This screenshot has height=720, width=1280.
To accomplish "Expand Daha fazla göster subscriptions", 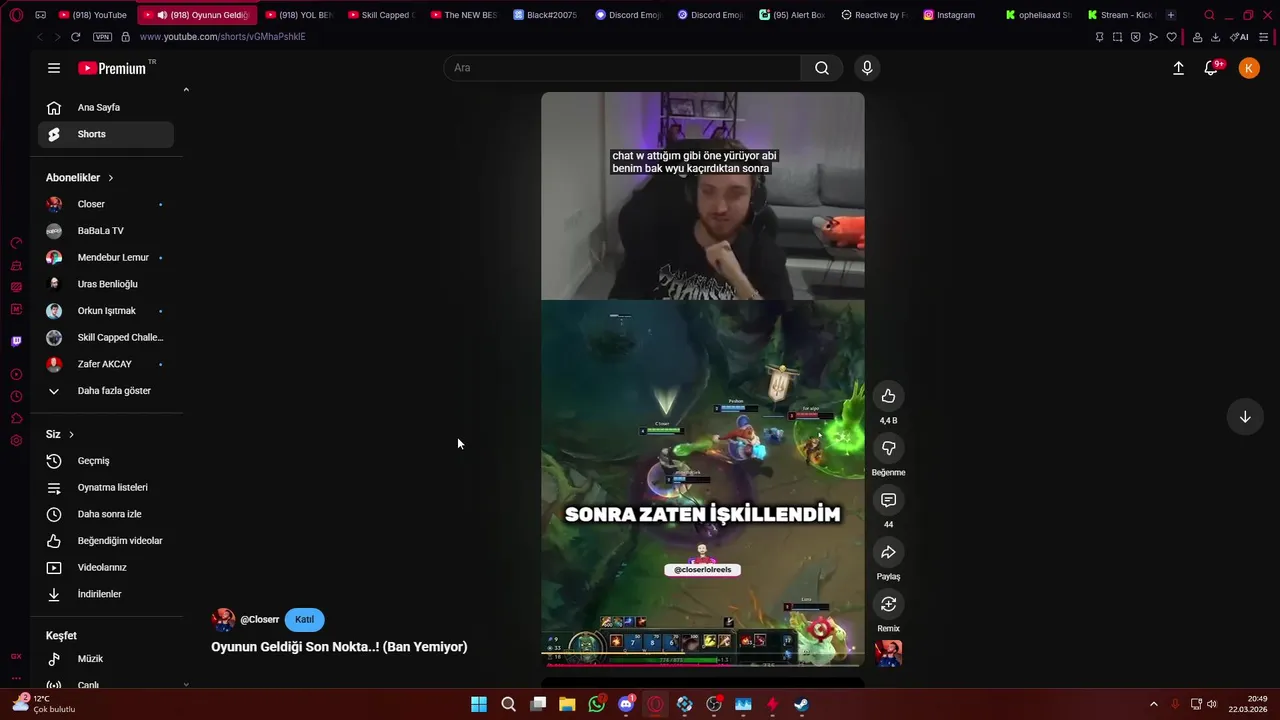I will (106, 391).
